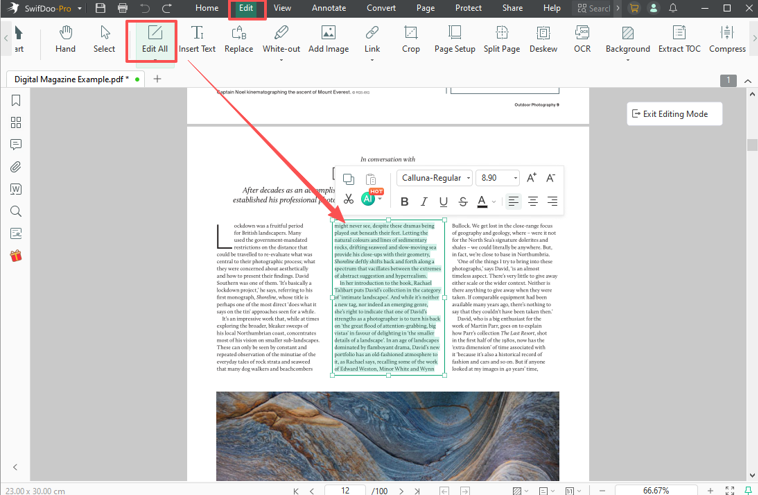
Task: Save the document with the floppy disk icon
Action: pyautogui.click(x=100, y=8)
